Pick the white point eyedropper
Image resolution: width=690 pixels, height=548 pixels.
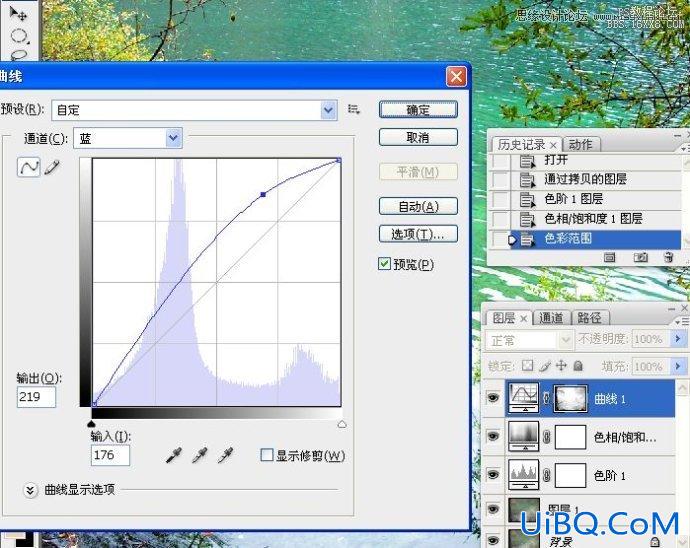tap(226, 455)
